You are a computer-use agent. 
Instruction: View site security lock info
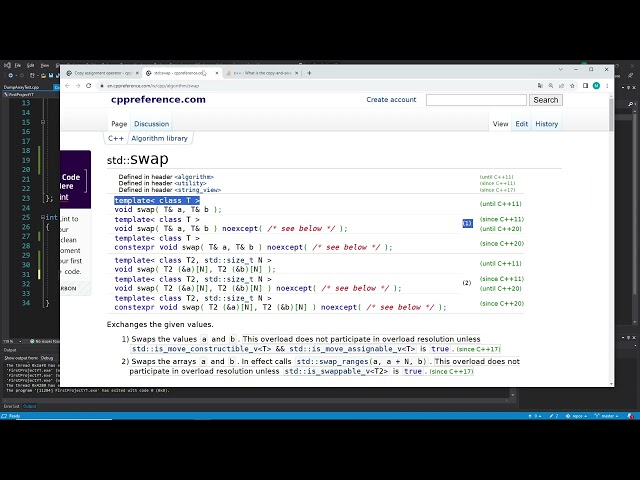(x=102, y=86)
